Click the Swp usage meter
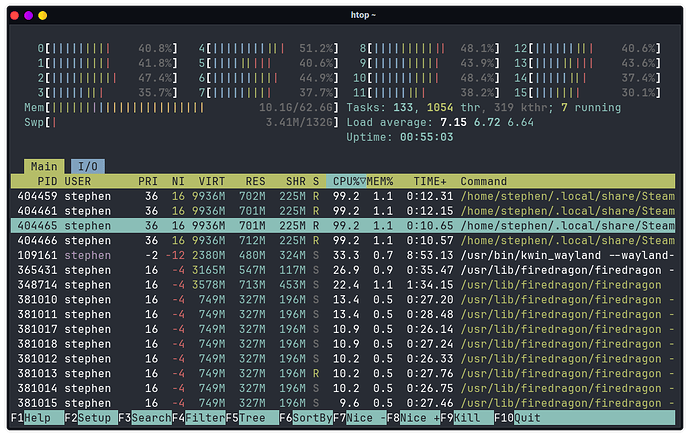690x437 pixels. tap(181, 122)
